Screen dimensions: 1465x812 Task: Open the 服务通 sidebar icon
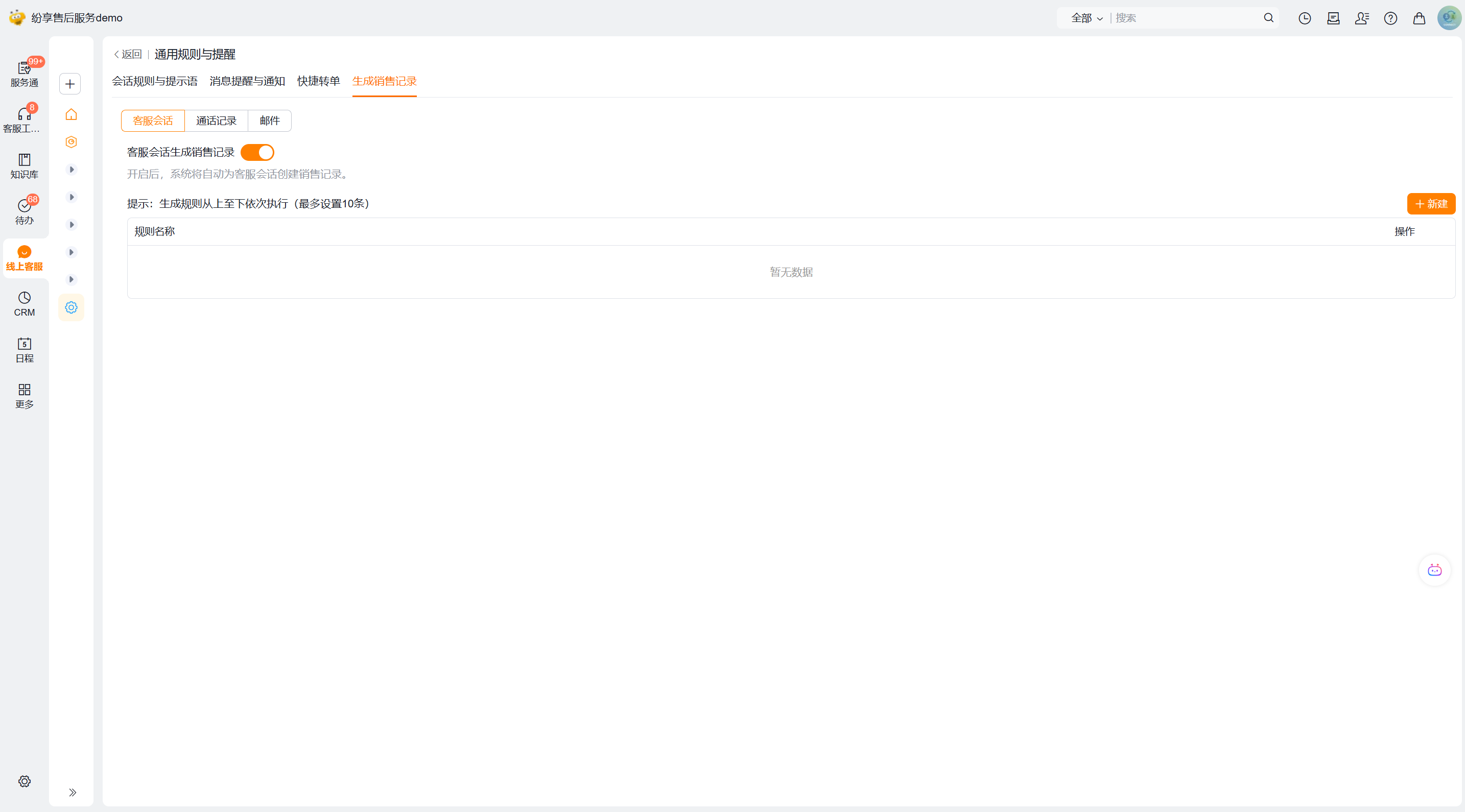point(24,74)
